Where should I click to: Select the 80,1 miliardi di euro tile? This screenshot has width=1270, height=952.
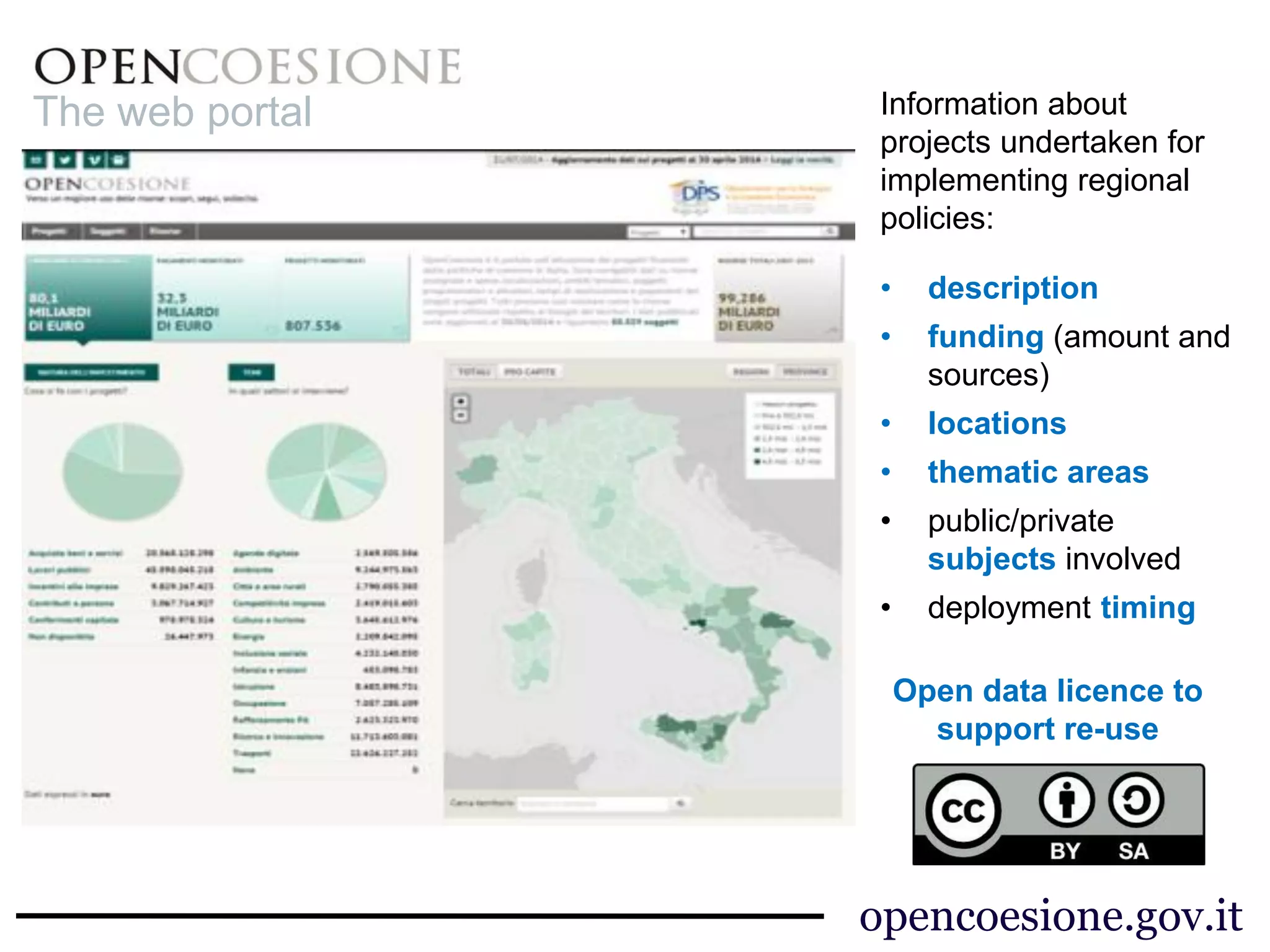[88, 297]
